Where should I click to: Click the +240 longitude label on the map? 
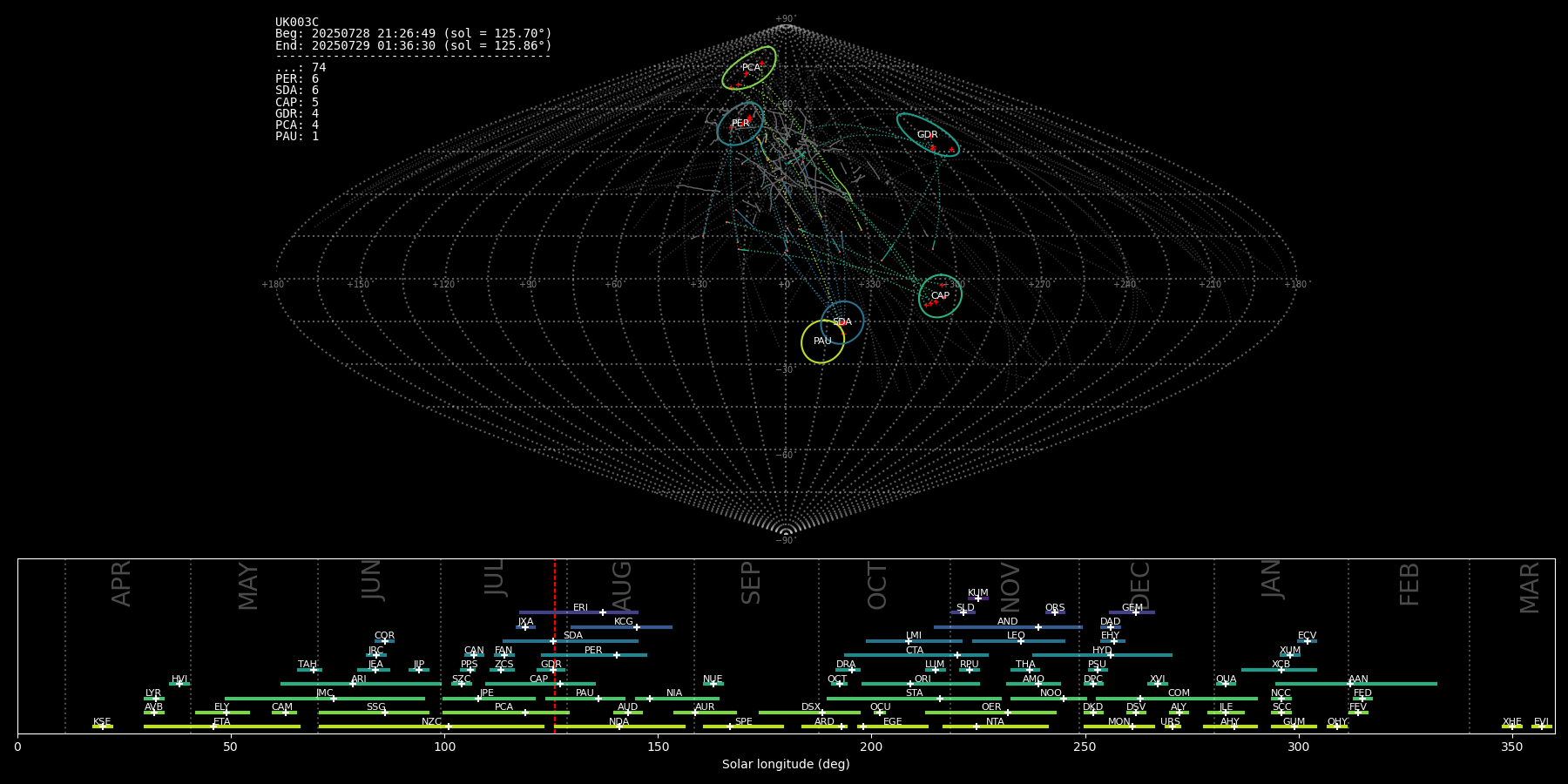(x=1125, y=284)
